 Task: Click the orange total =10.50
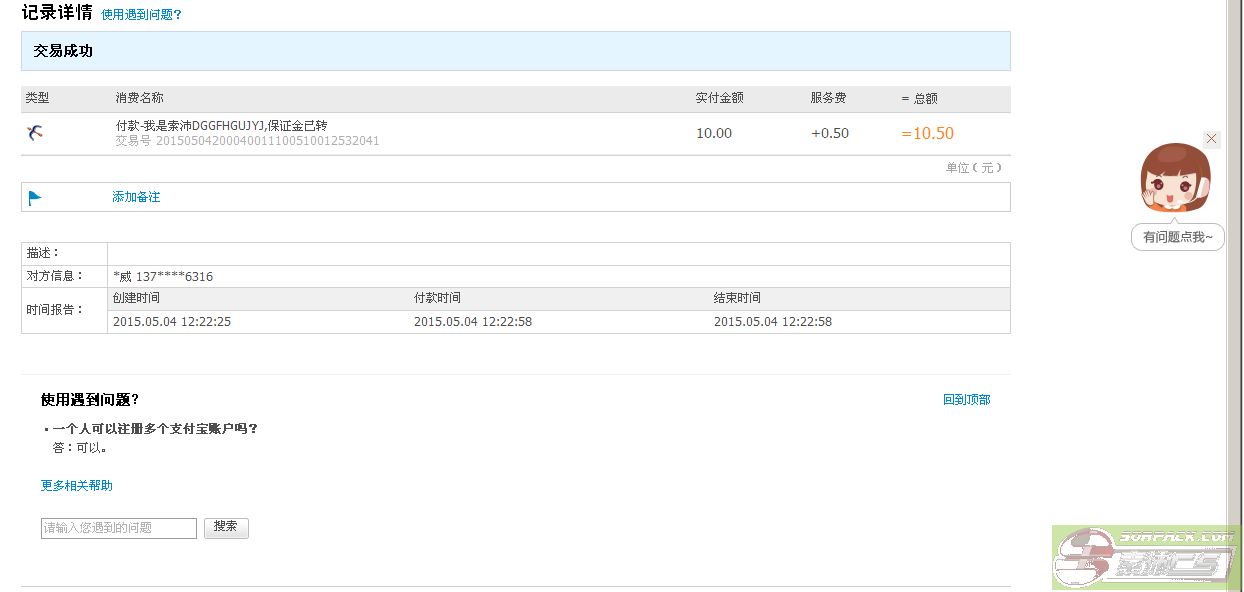pyautogui.click(x=927, y=133)
